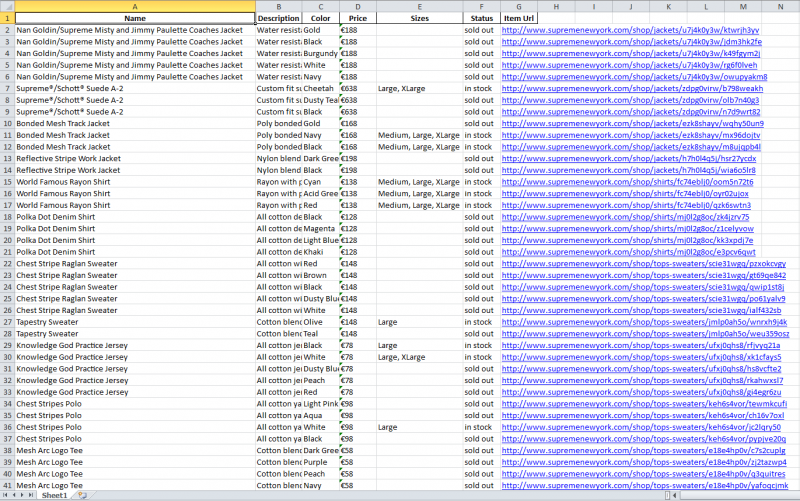Select Chest Stripes Polo in row 34

135,404
